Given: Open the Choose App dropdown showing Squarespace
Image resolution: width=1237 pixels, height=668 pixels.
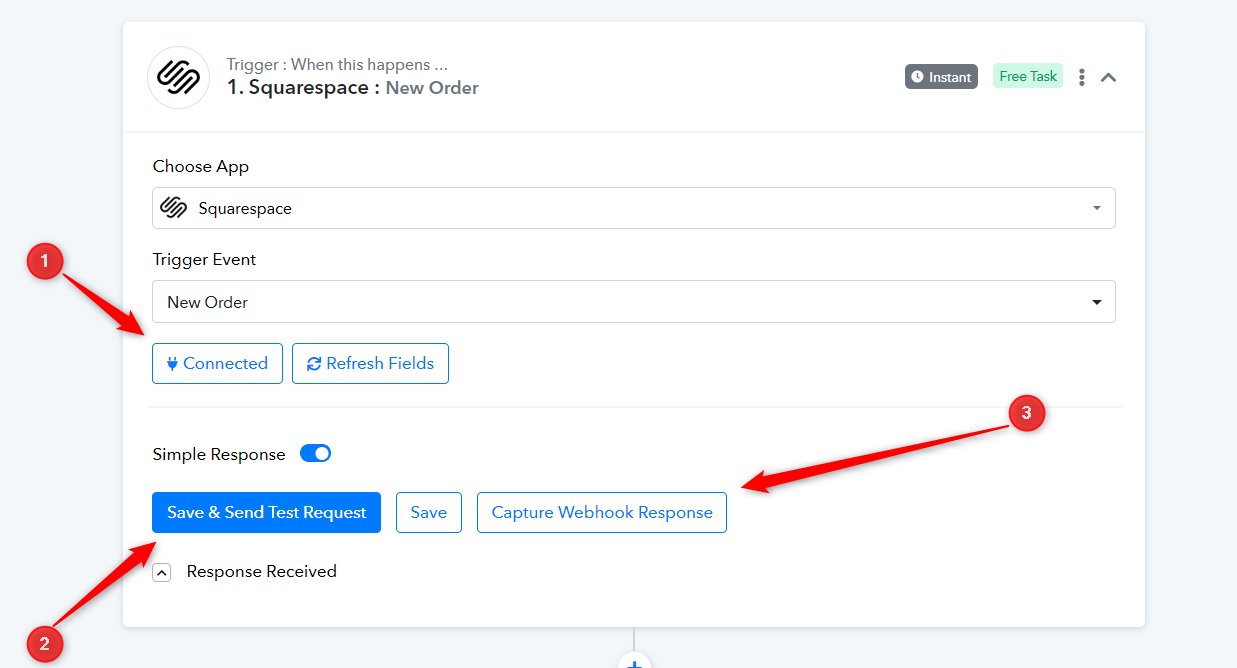Looking at the screenshot, I should (634, 208).
